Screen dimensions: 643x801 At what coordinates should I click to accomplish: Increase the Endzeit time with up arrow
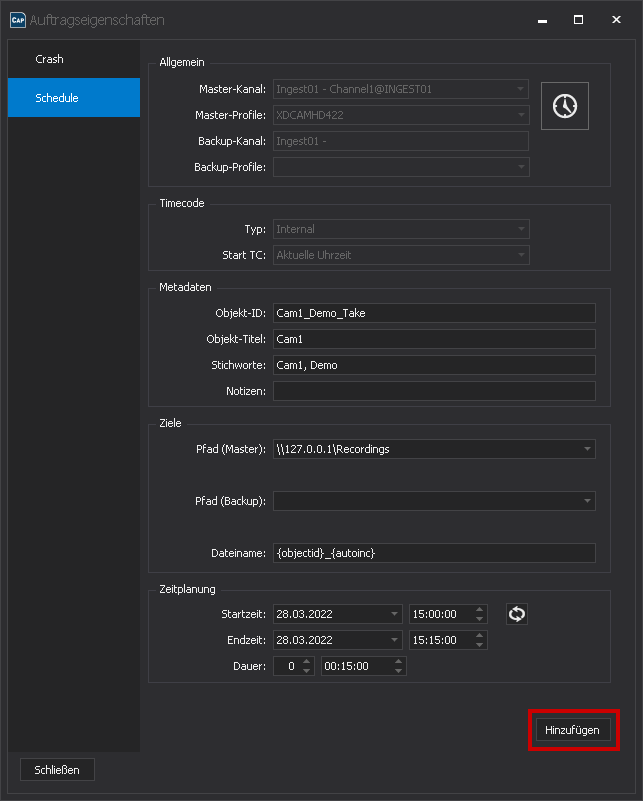(479, 635)
